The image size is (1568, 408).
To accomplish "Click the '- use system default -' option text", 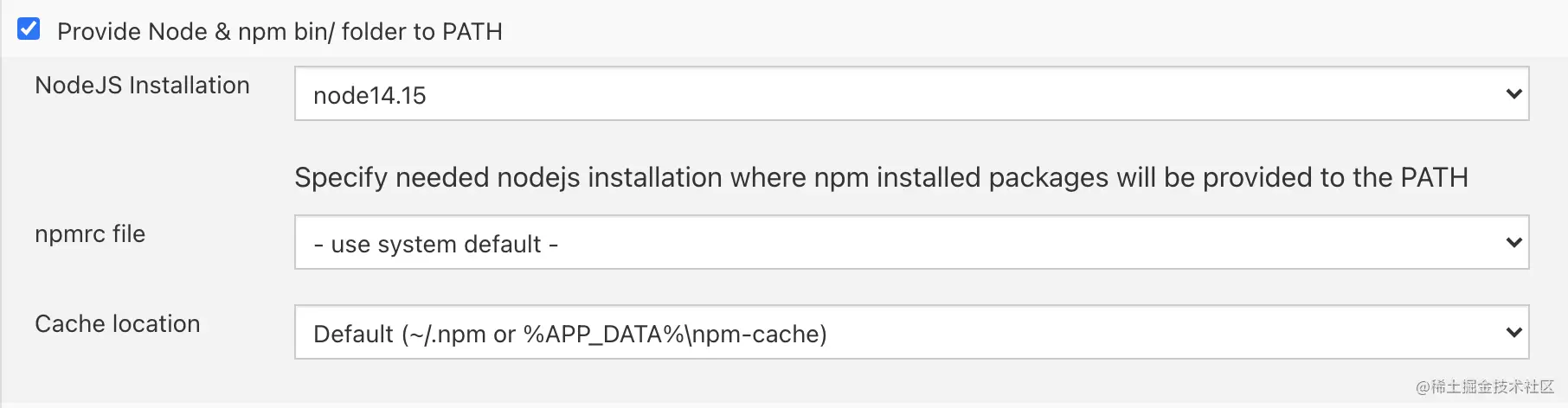I will (x=435, y=245).
